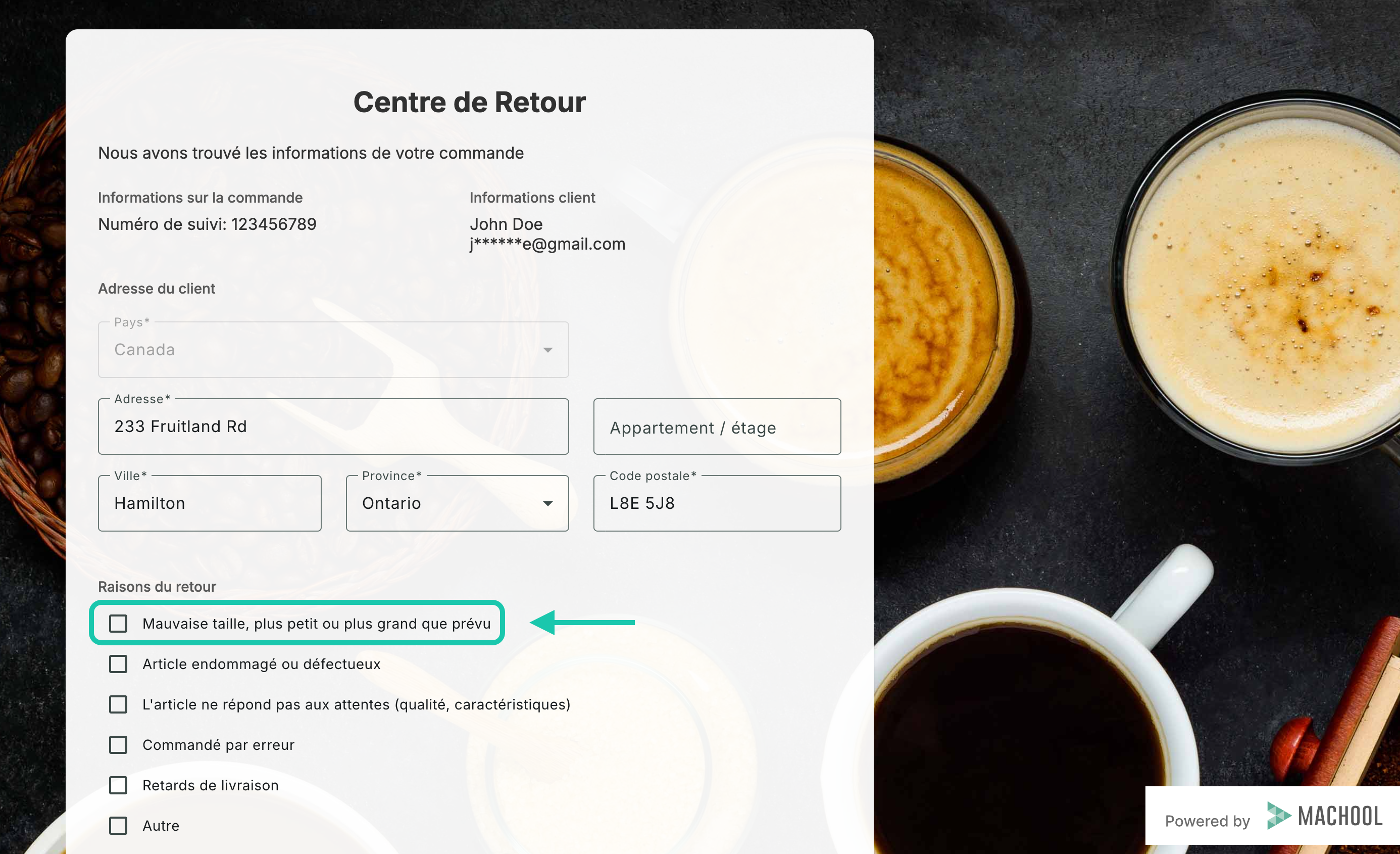The height and width of the screenshot is (854, 1400).
Task: Click the MACHOOL wordmark link
Action: click(1340, 817)
